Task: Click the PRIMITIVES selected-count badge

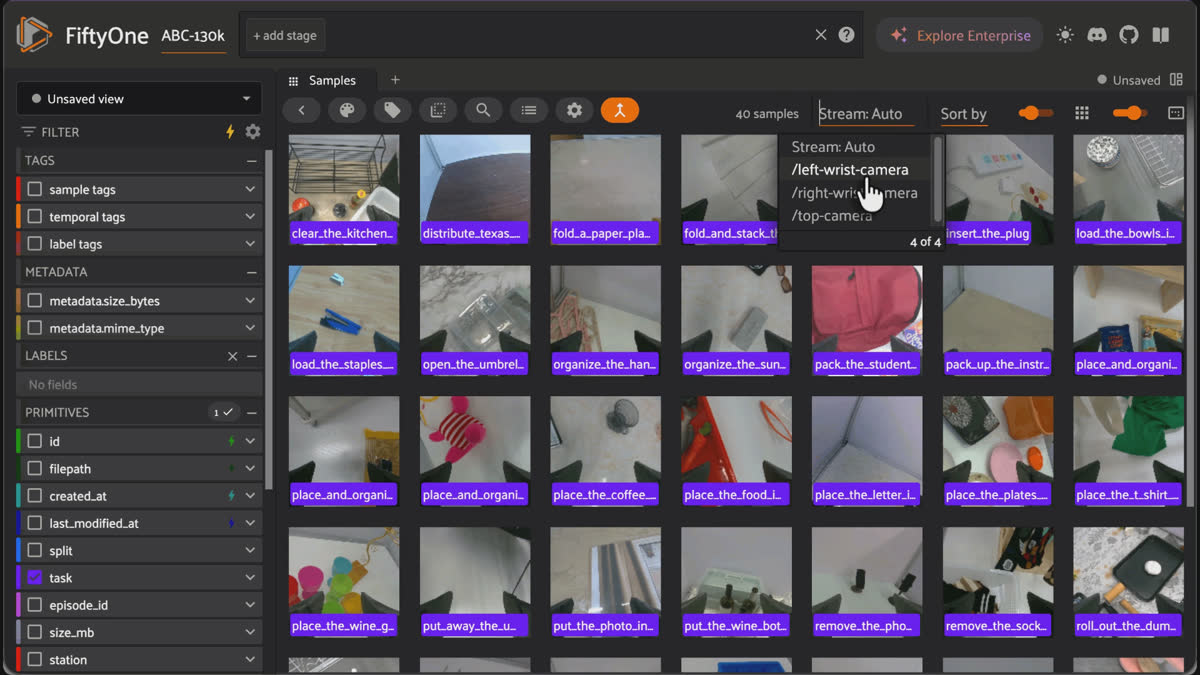Action: point(223,412)
